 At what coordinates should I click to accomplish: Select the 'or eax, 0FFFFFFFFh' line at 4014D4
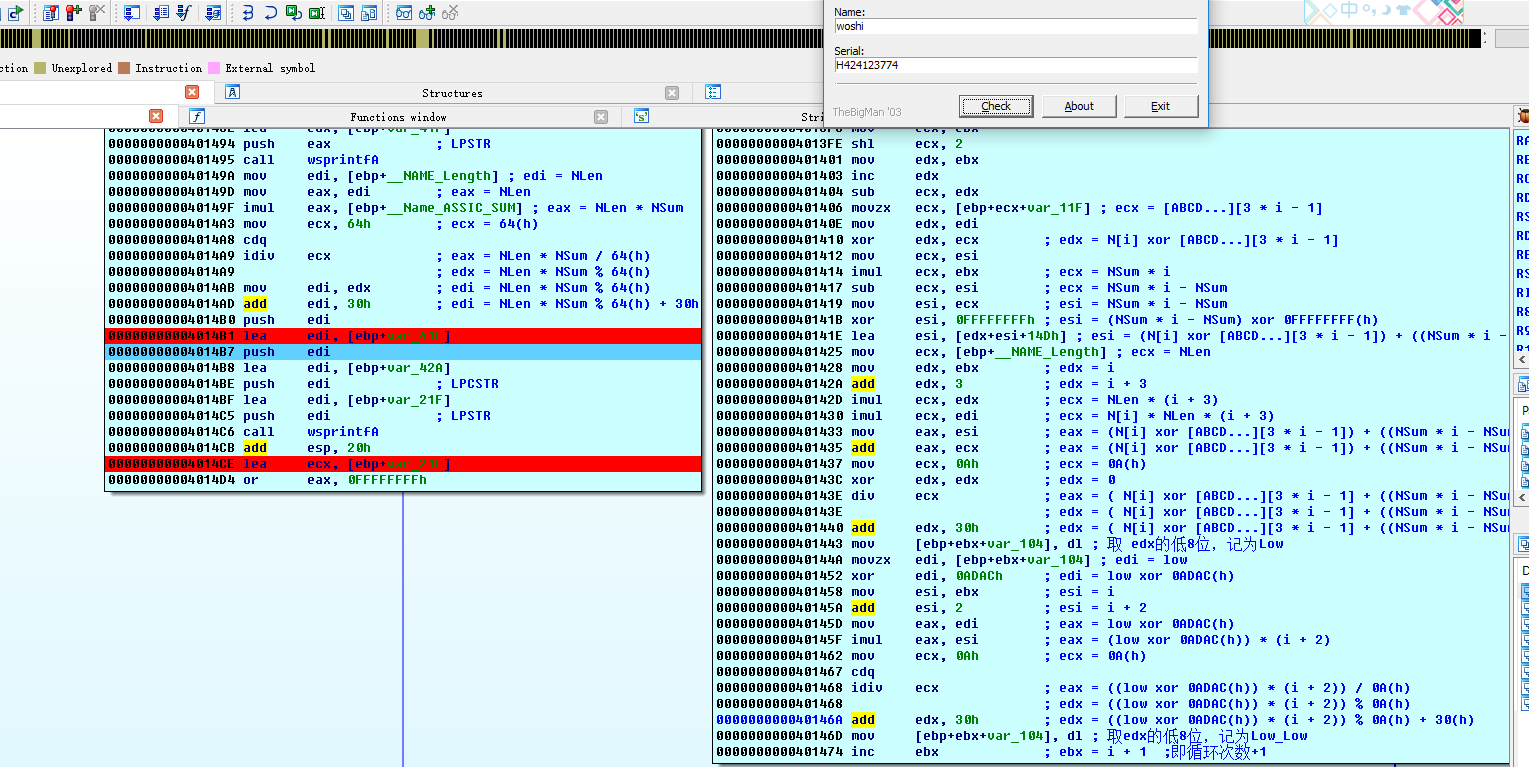pyautogui.click(x=403, y=480)
